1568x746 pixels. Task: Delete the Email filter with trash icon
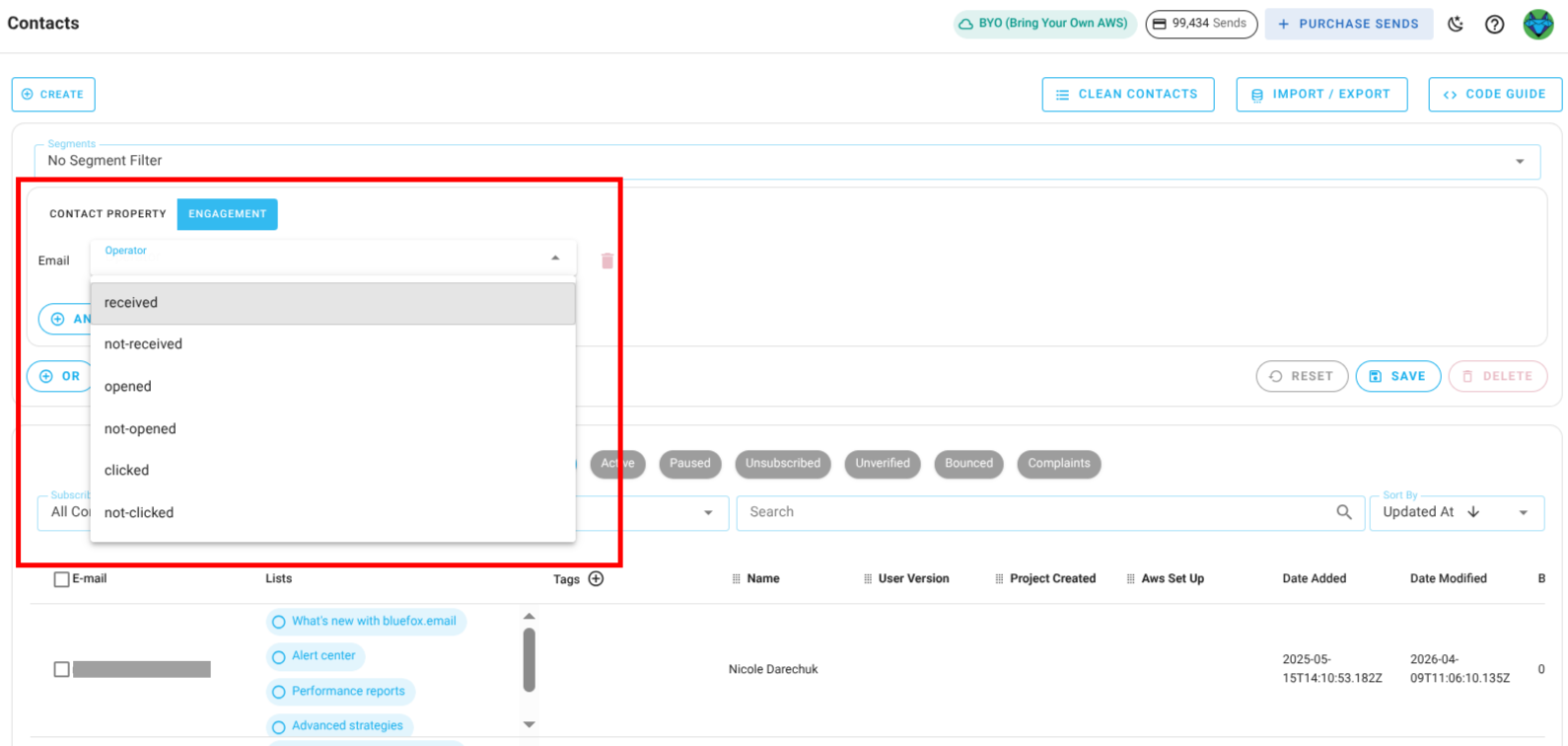pos(607,261)
